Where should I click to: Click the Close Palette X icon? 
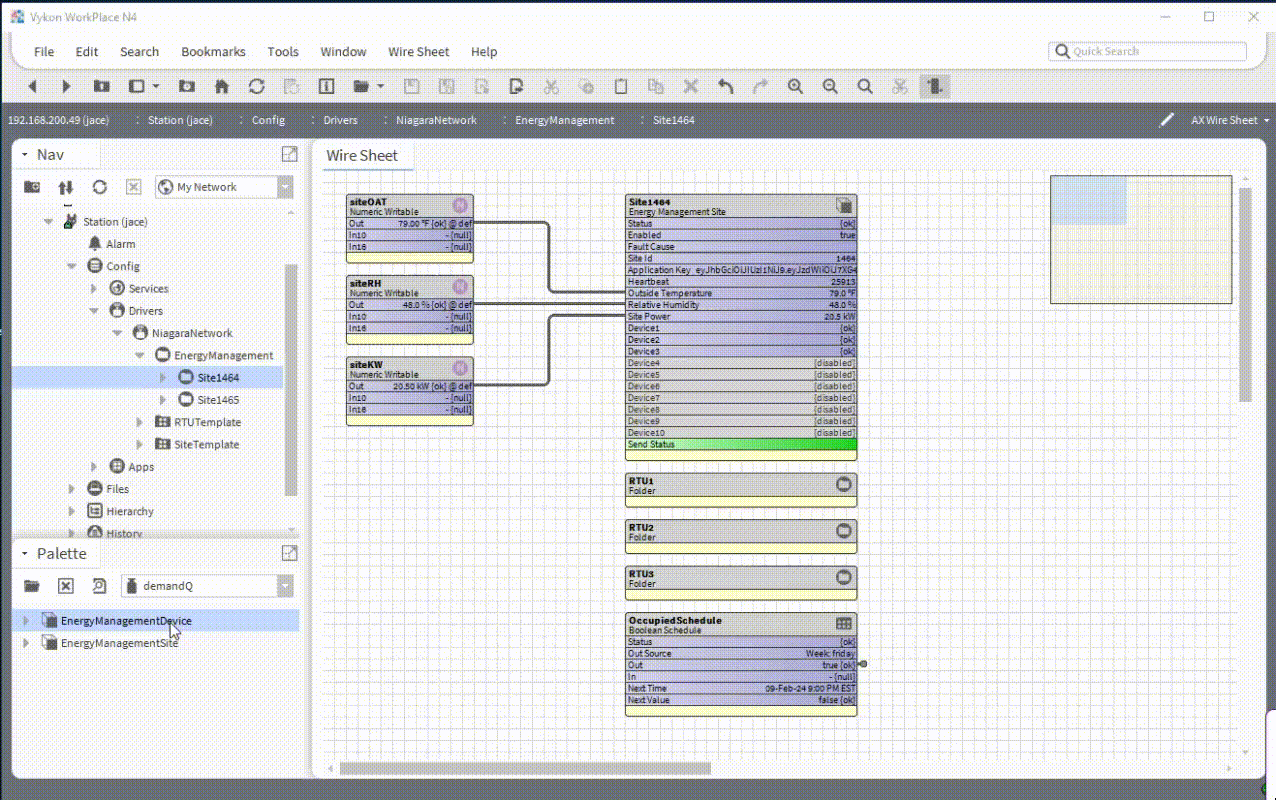click(66, 586)
